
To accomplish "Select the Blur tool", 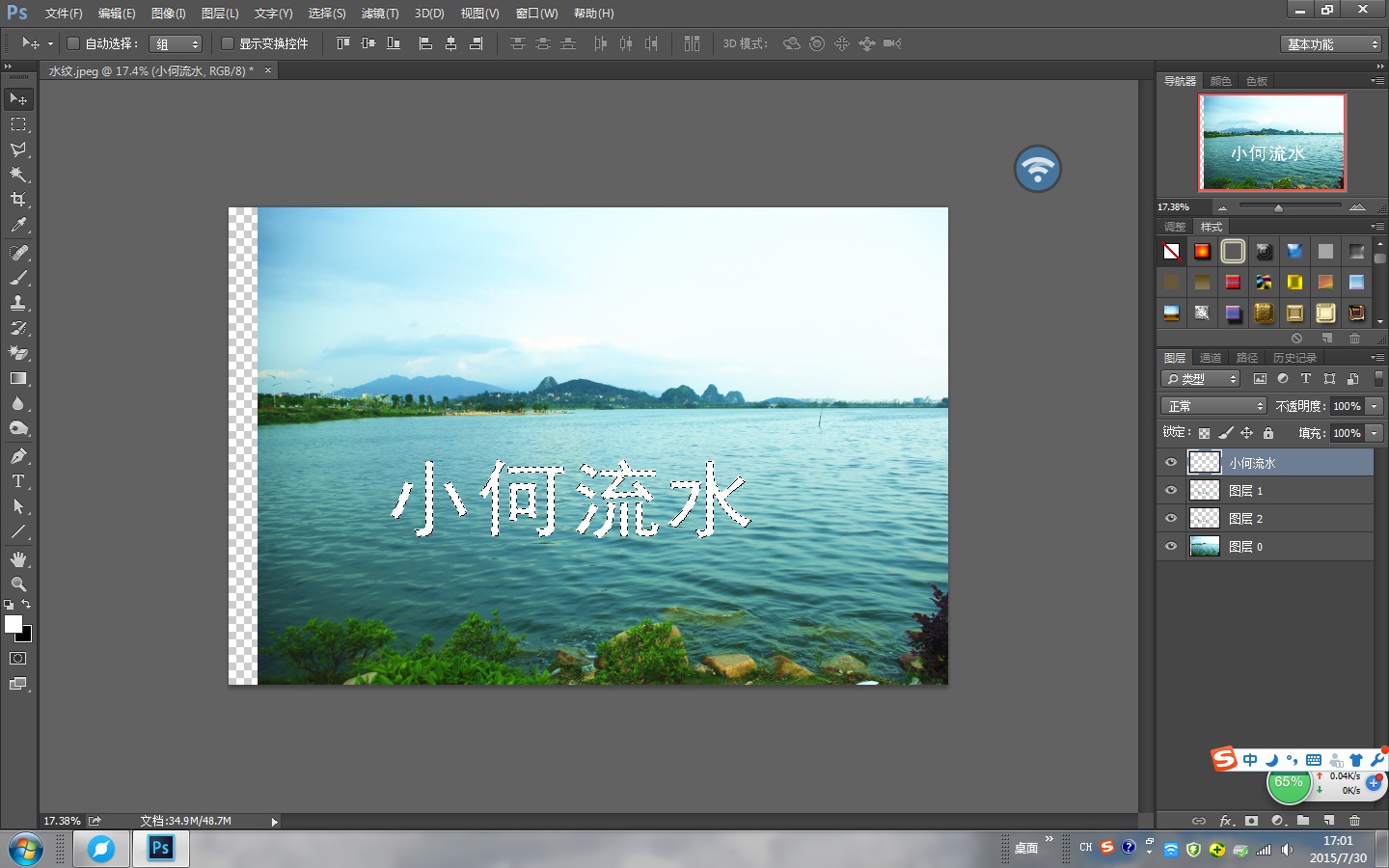I will (x=18, y=404).
